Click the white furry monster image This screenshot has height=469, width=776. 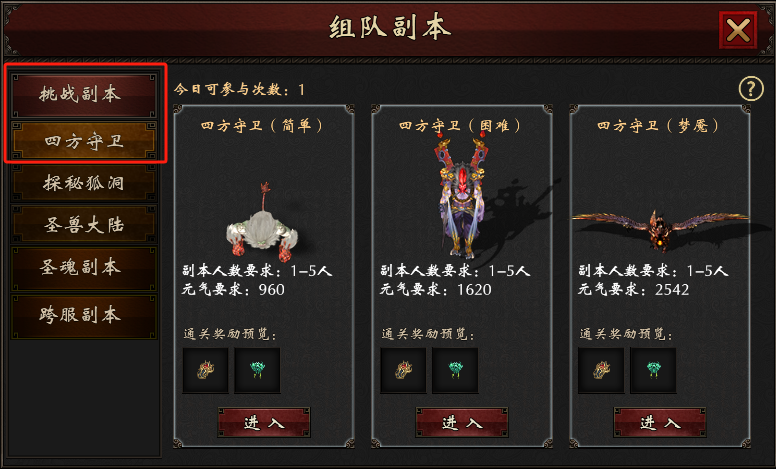tap(262, 225)
